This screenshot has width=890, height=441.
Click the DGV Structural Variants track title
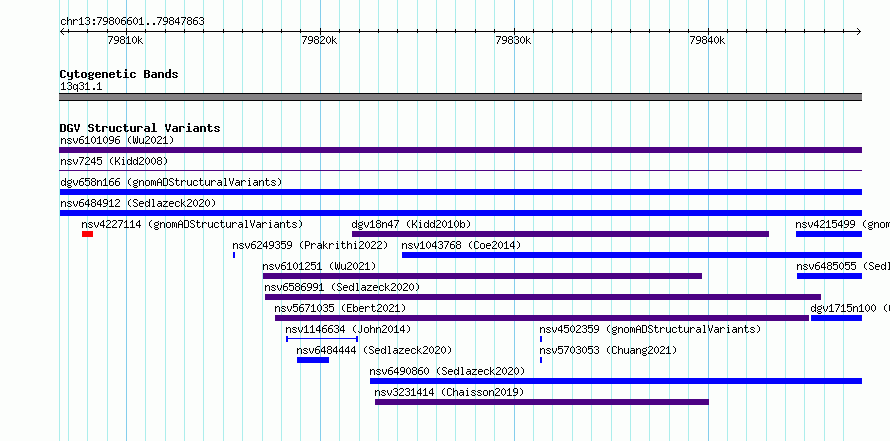140,128
